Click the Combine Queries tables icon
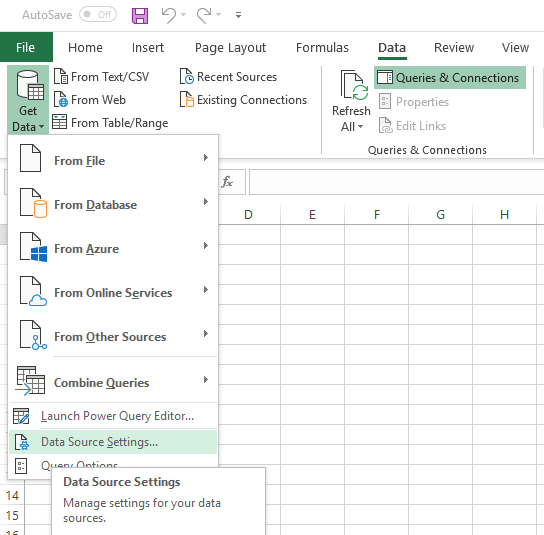The width and height of the screenshot is (544, 535). 31,381
